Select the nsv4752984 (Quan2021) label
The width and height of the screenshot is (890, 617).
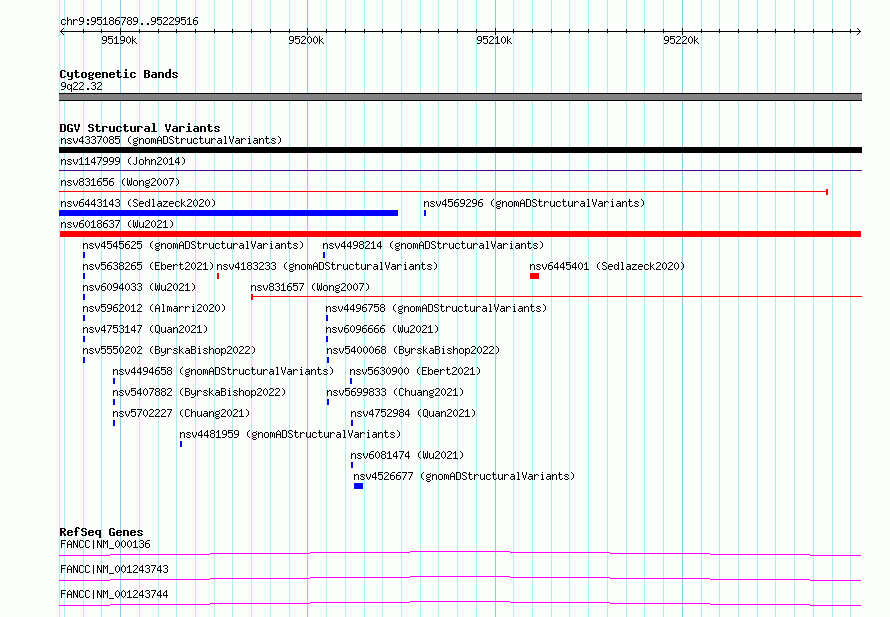[413, 413]
